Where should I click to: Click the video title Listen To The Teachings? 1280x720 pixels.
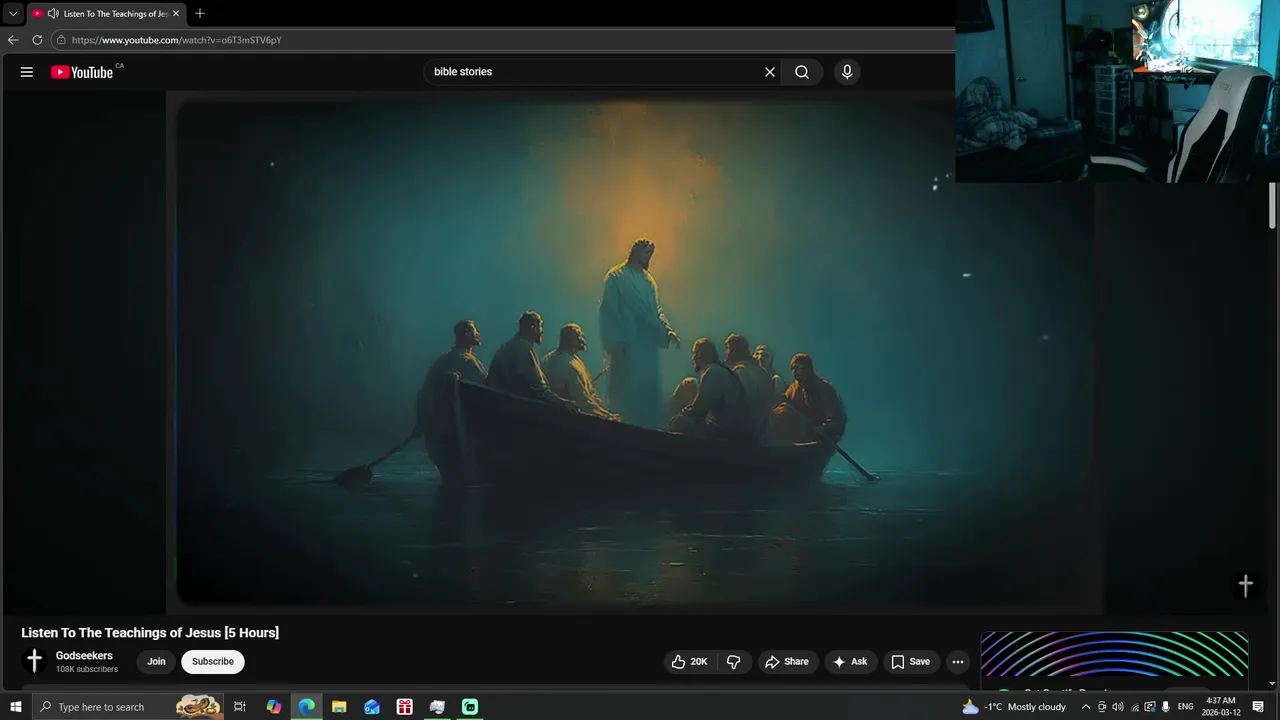click(x=150, y=633)
